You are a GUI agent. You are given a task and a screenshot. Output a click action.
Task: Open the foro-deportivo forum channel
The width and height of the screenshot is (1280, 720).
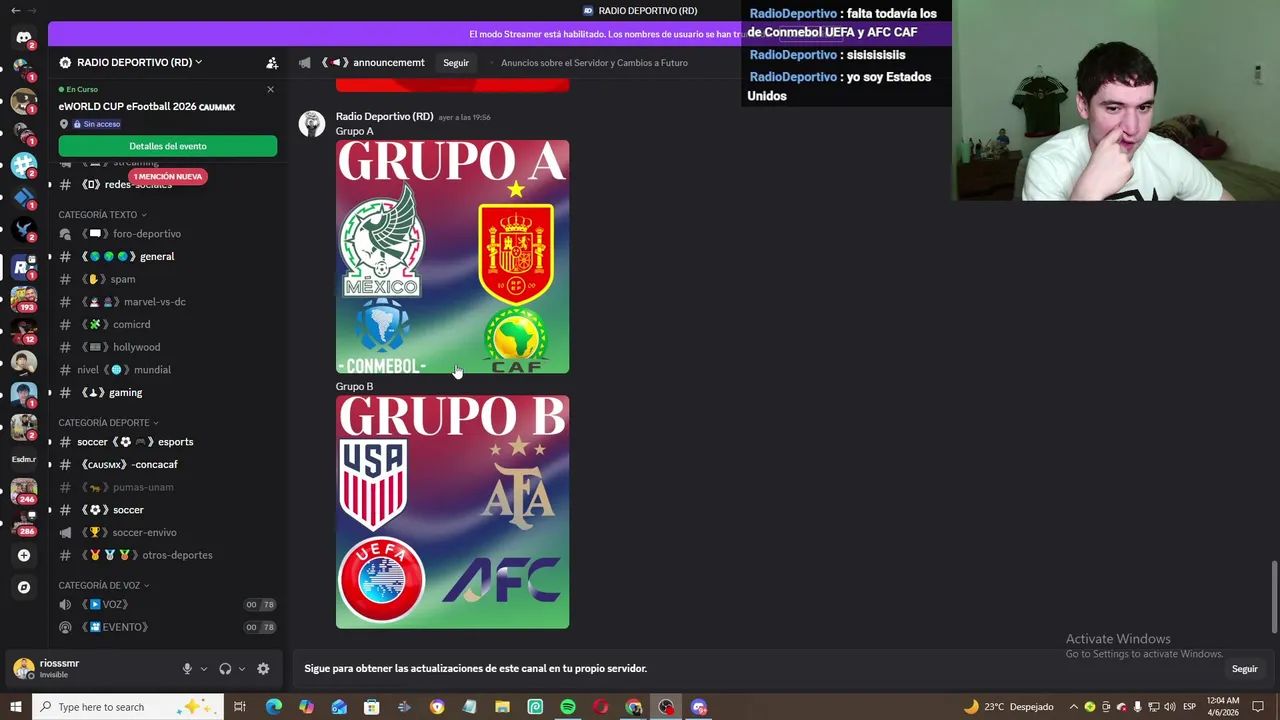(x=167, y=234)
